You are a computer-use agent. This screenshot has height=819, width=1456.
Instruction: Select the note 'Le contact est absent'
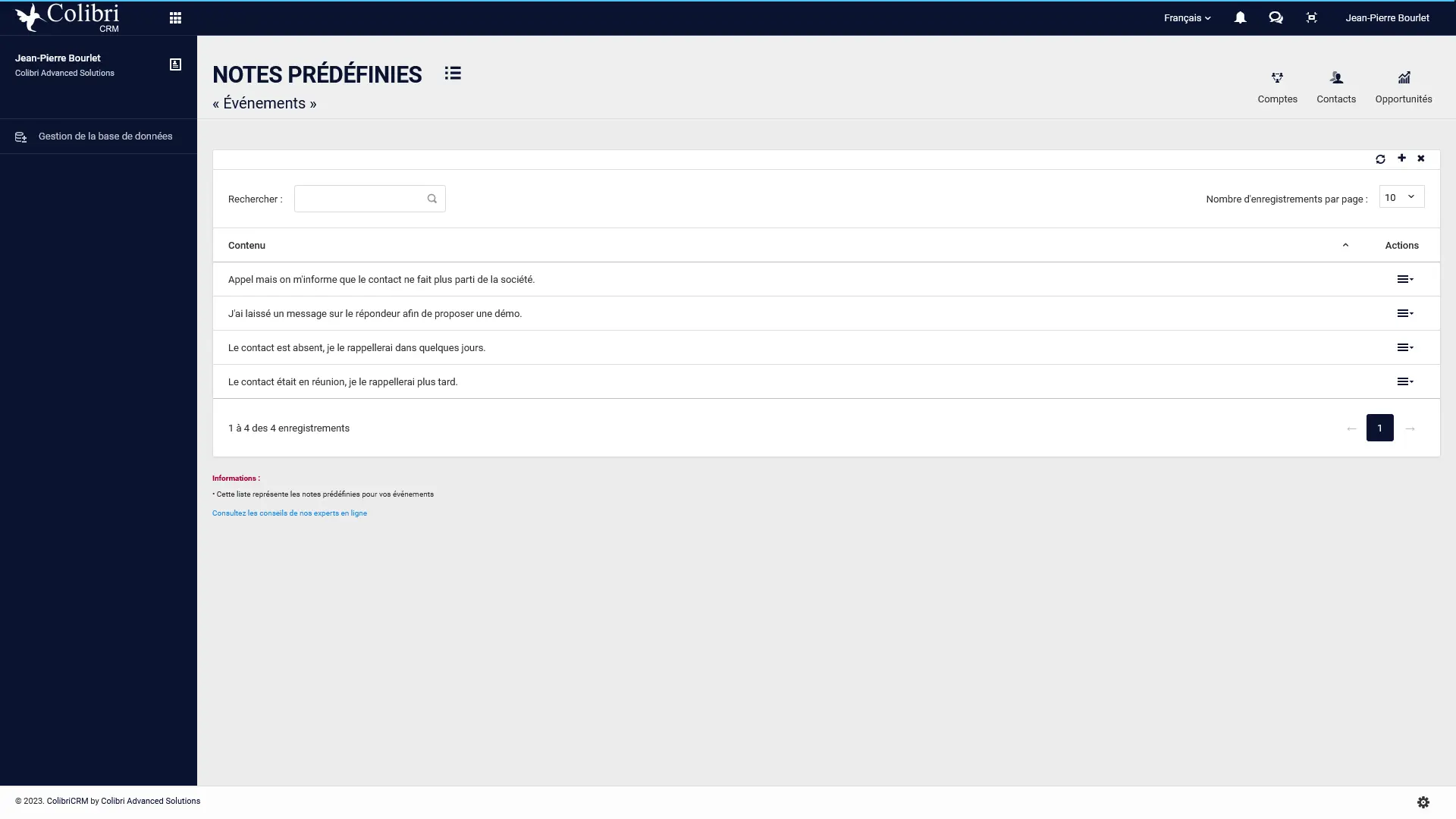[x=356, y=348]
